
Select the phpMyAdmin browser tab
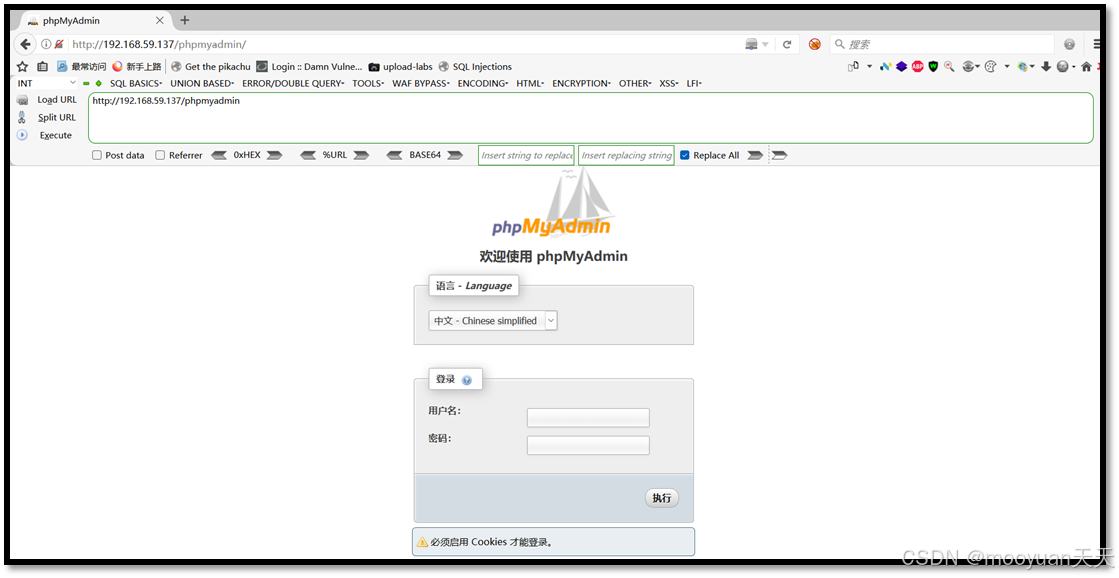point(93,20)
